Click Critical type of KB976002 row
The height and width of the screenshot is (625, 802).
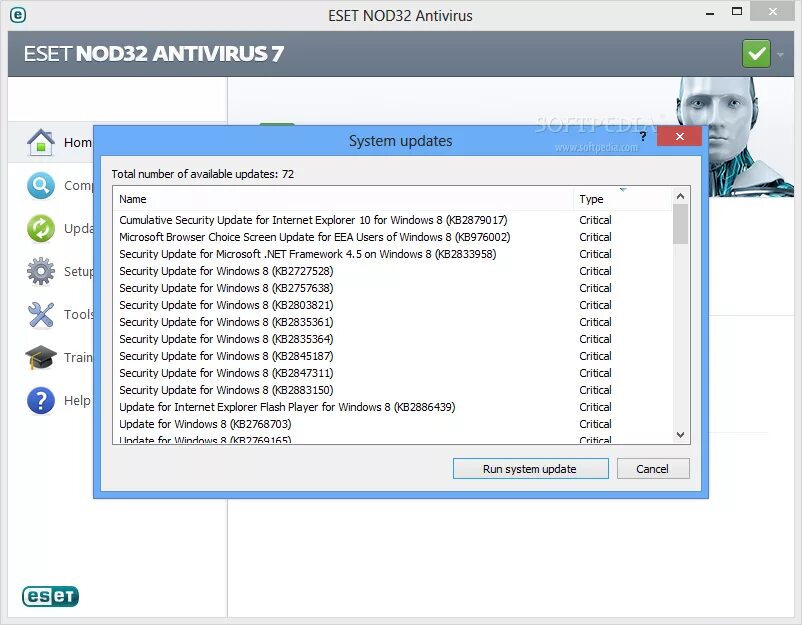coord(595,237)
